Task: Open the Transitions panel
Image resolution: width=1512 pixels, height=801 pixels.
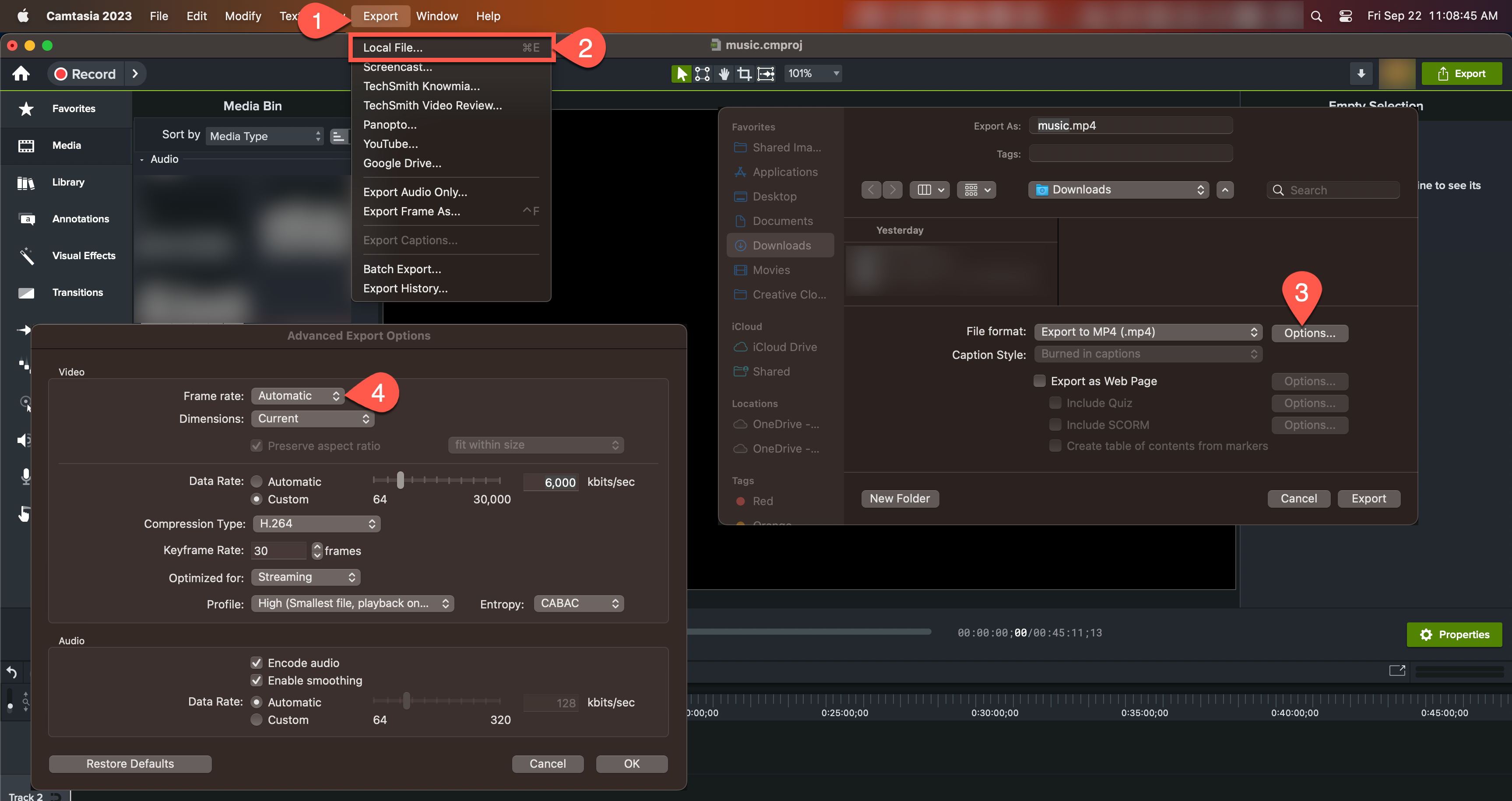Action: click(77, 292)
